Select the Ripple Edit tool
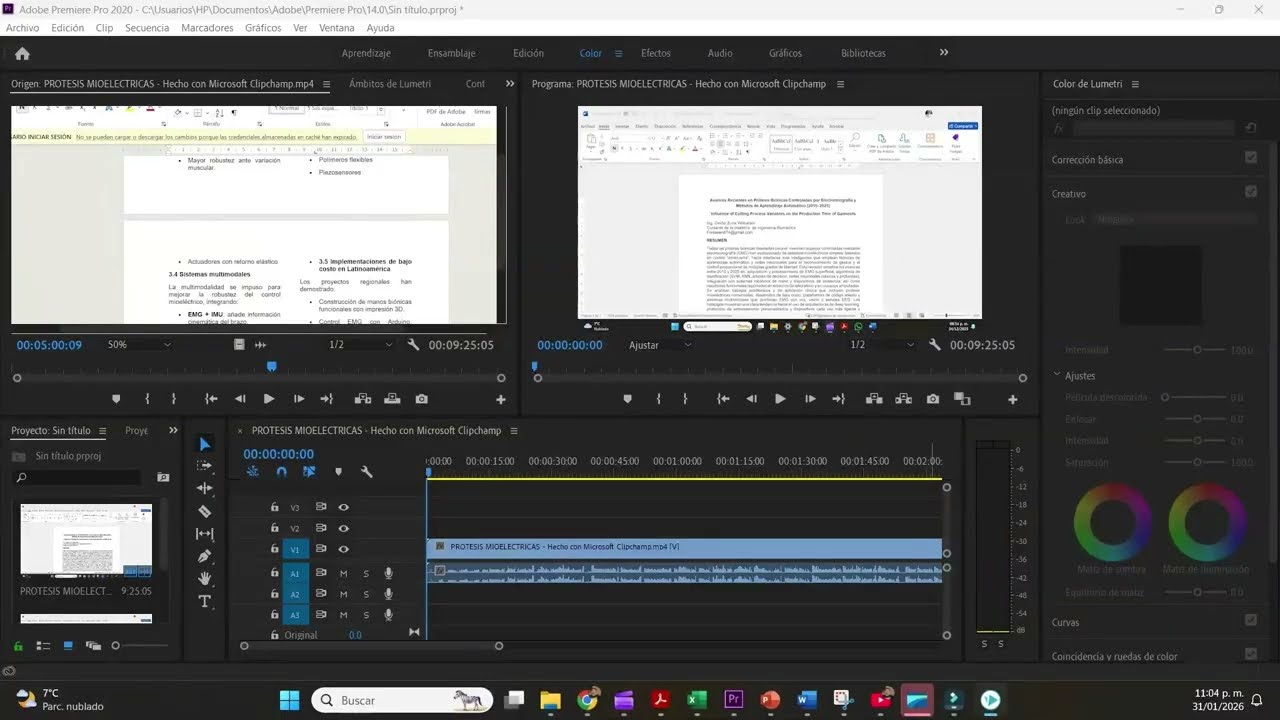 (205, 488)
